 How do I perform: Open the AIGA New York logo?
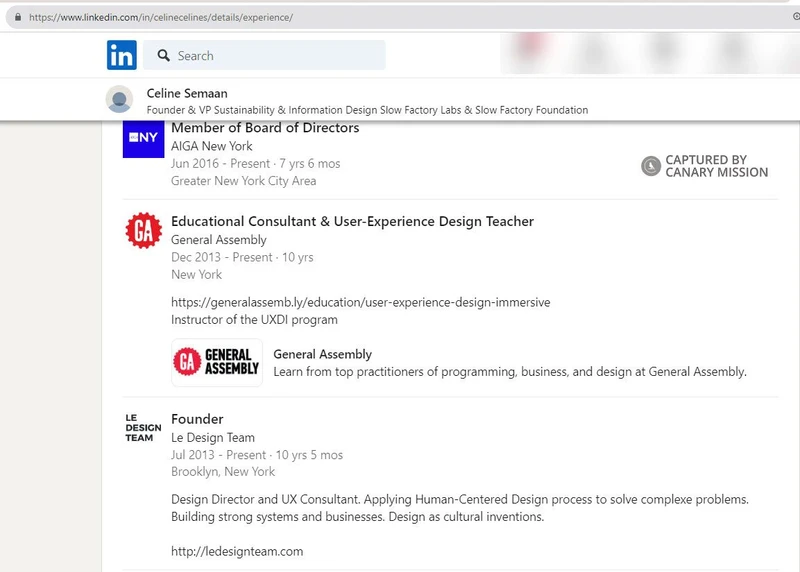click(x=143, y=139)
